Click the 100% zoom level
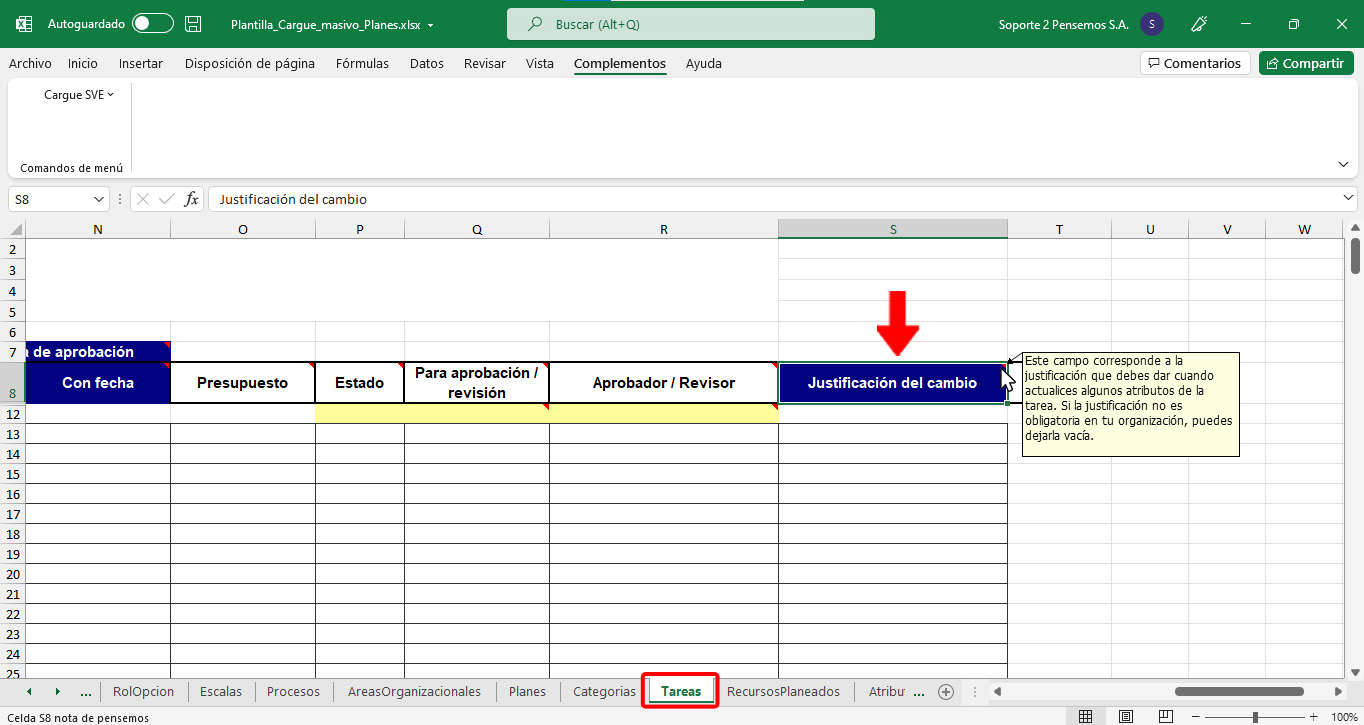The height and width of the screenshot is (725, 1364). [x=1344, y=716]
